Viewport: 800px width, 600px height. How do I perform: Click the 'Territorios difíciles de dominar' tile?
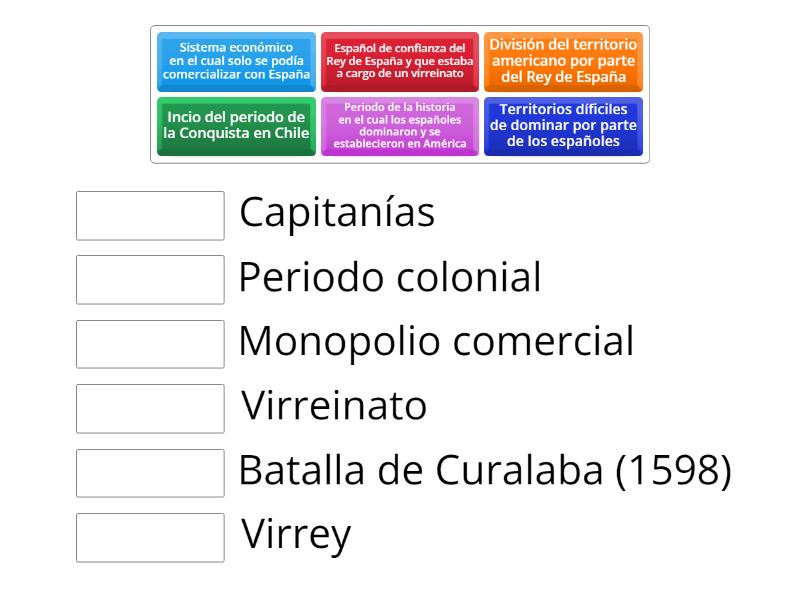[x=563, y=125]
